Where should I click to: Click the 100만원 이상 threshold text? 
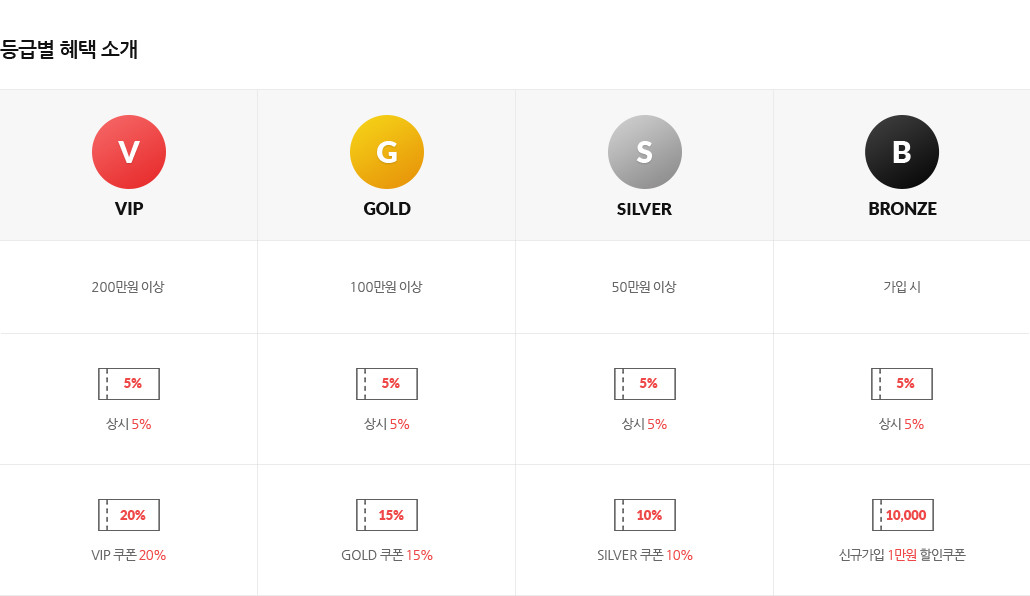pos(386,287)
